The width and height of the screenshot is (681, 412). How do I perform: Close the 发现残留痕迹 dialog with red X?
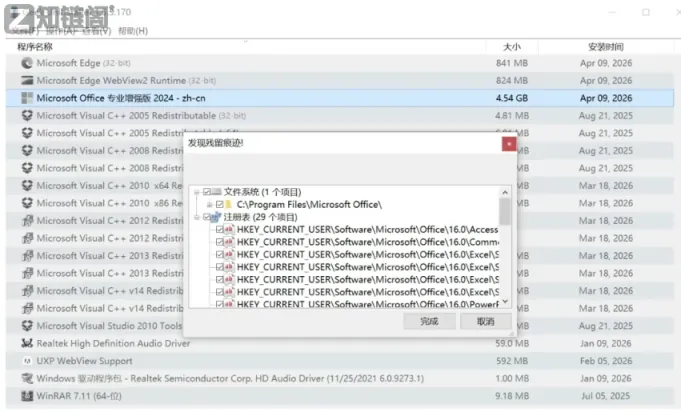[509, 144]
